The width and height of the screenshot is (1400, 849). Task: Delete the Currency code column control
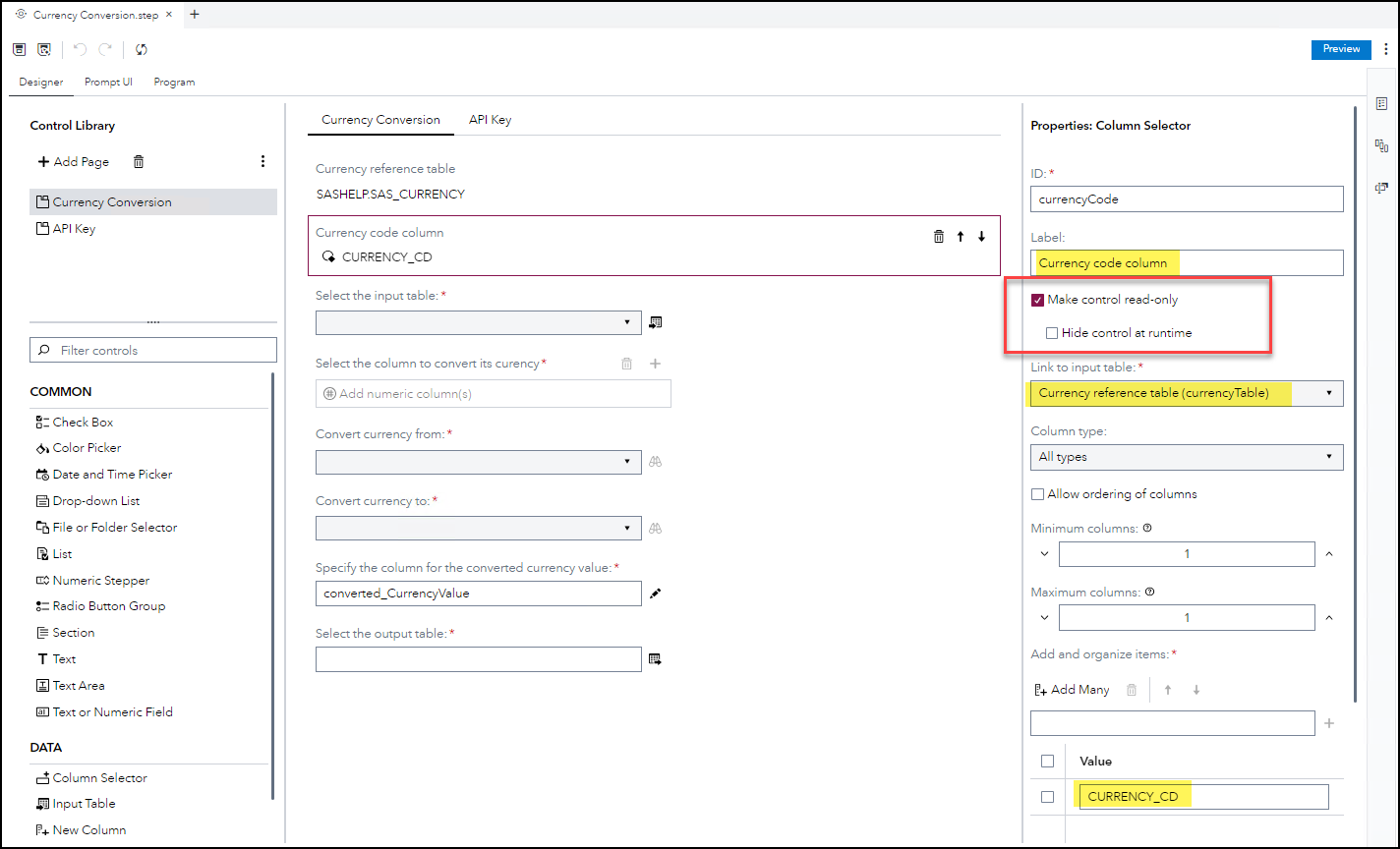coord(939,236)
